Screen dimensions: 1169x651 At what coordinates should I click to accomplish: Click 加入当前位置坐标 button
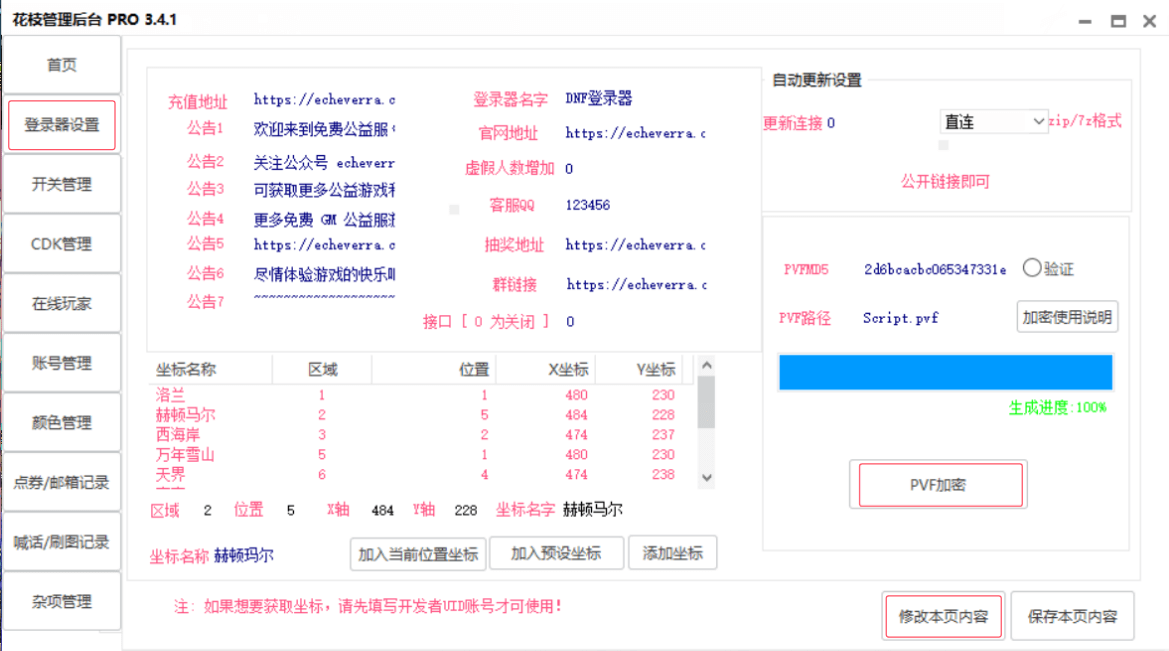pyautogui.click(x=419, y=553)
